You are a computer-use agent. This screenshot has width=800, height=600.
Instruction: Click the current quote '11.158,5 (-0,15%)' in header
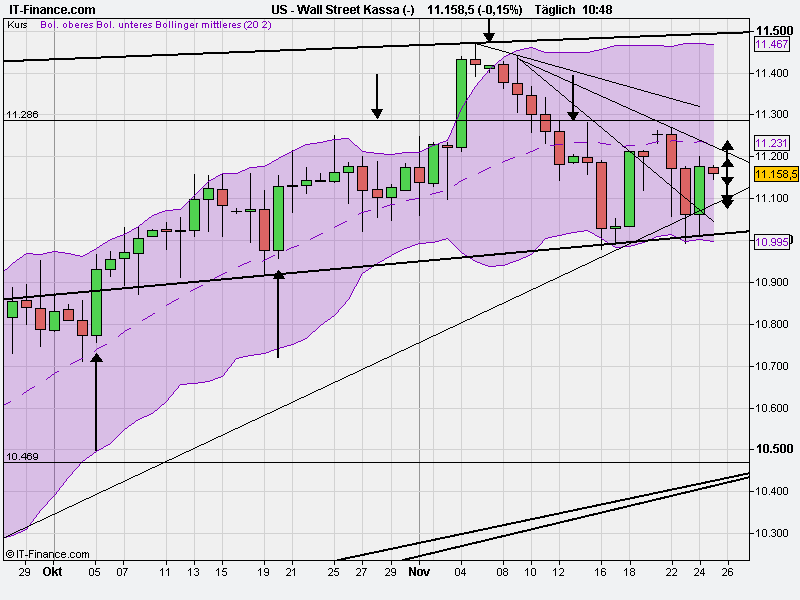[474, 10]
